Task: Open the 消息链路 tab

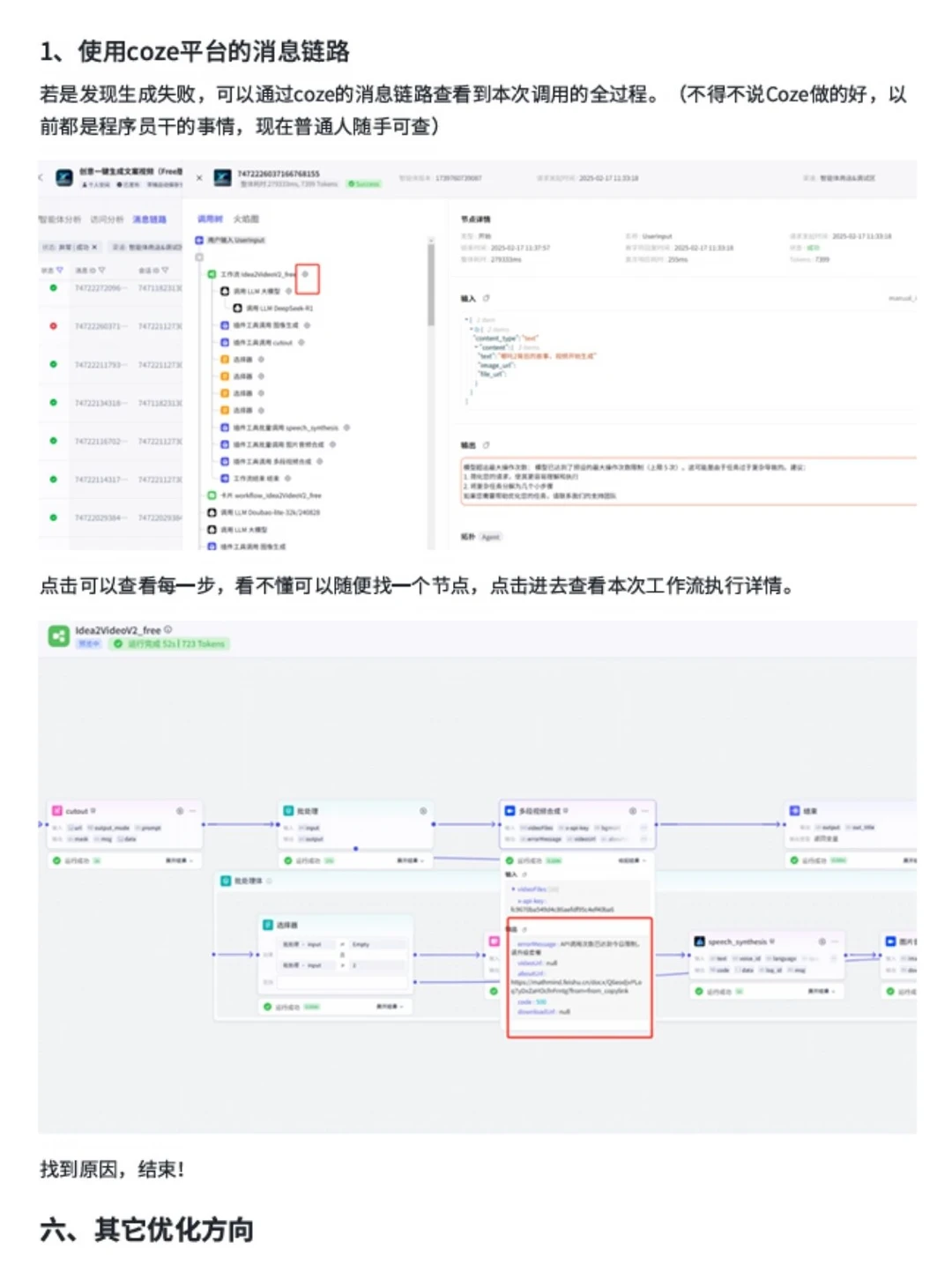Action: pyautogui.click(x=149, y=219)
